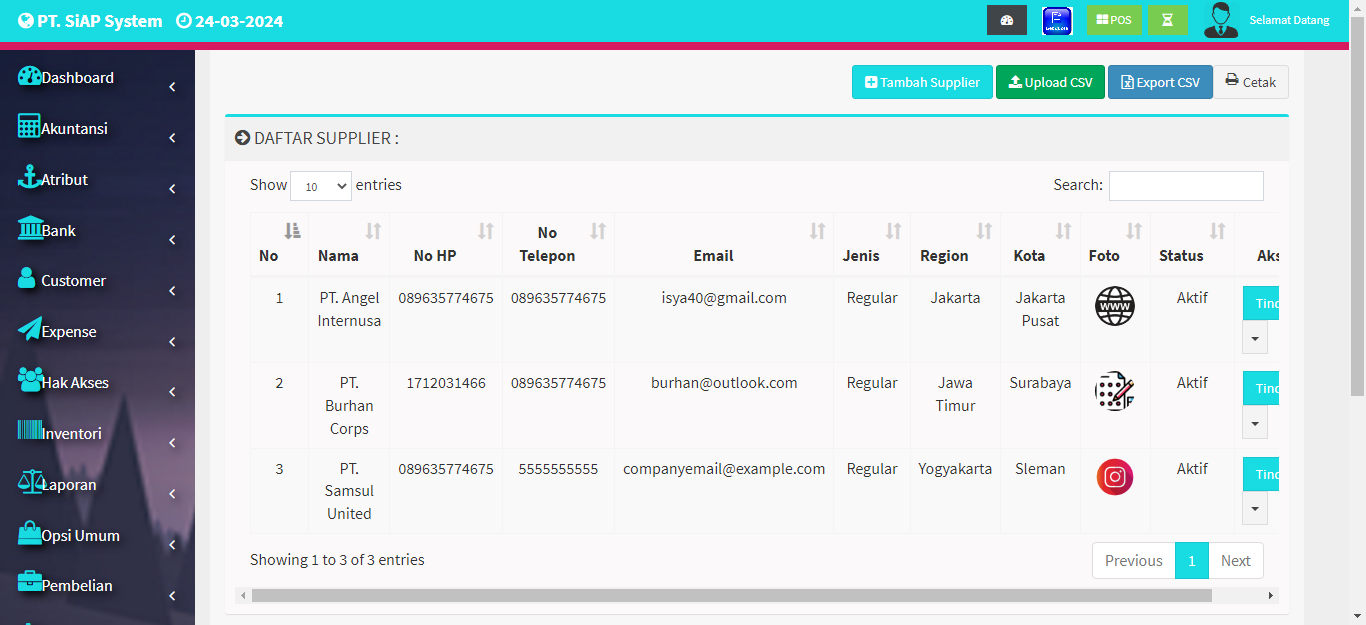The height and width of the screenshot is (625, 1366).
Task: Click the Previous pagination button
Action: point(1133,561)
